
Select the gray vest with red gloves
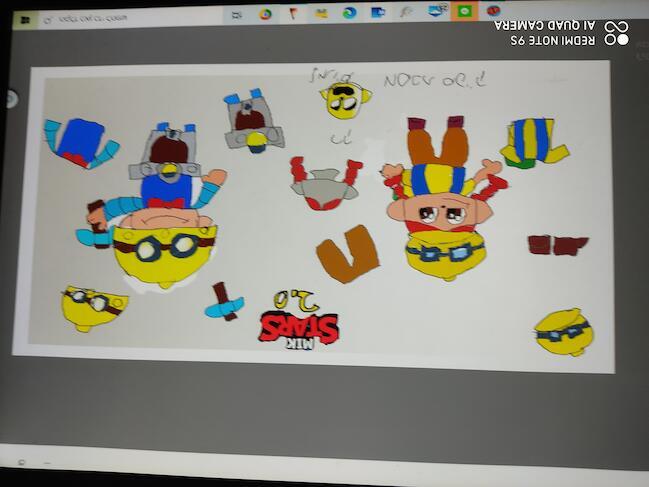tap(324, 183)
